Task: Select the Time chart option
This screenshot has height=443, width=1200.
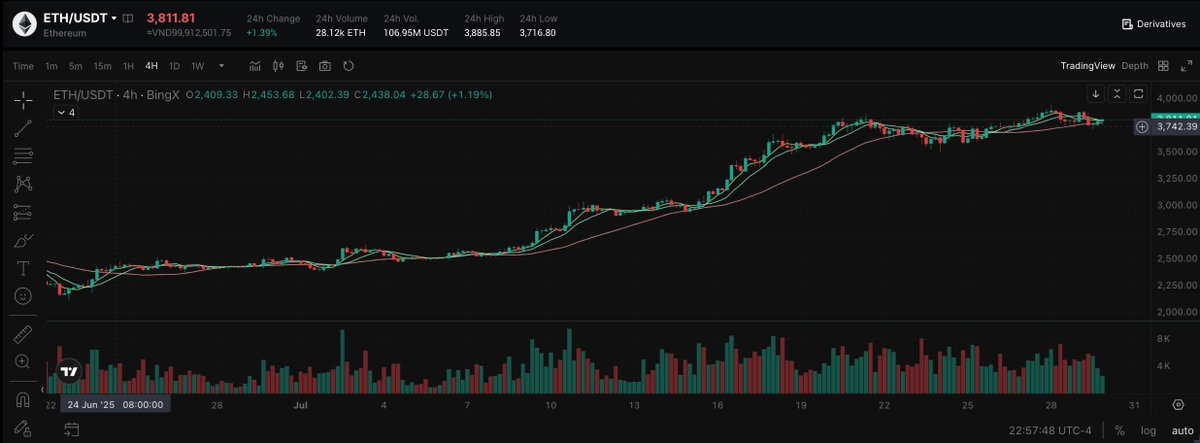Action: coord(23,66)
